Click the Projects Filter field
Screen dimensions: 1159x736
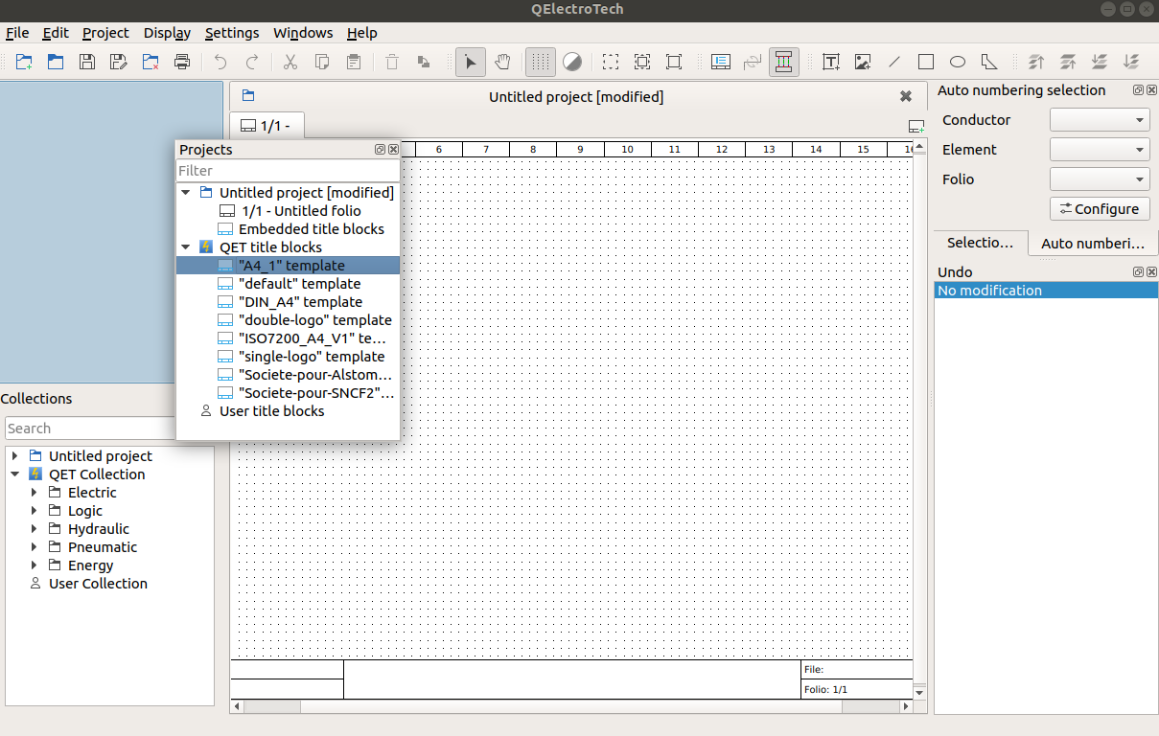pos(288,171)
